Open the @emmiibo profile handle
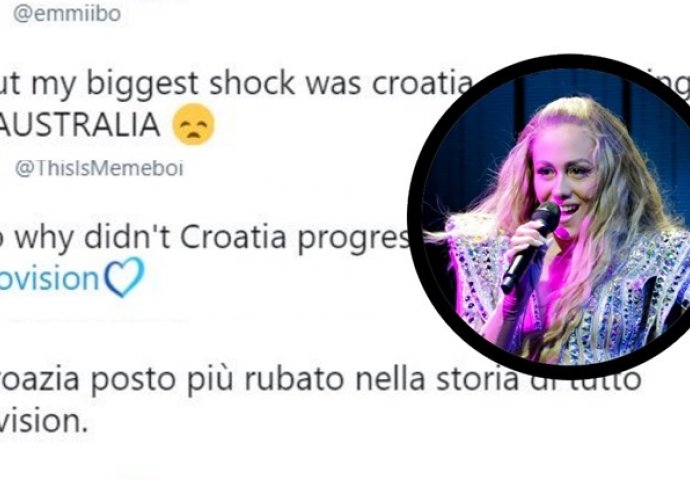690x480 pixels. (x=67, y=14)
